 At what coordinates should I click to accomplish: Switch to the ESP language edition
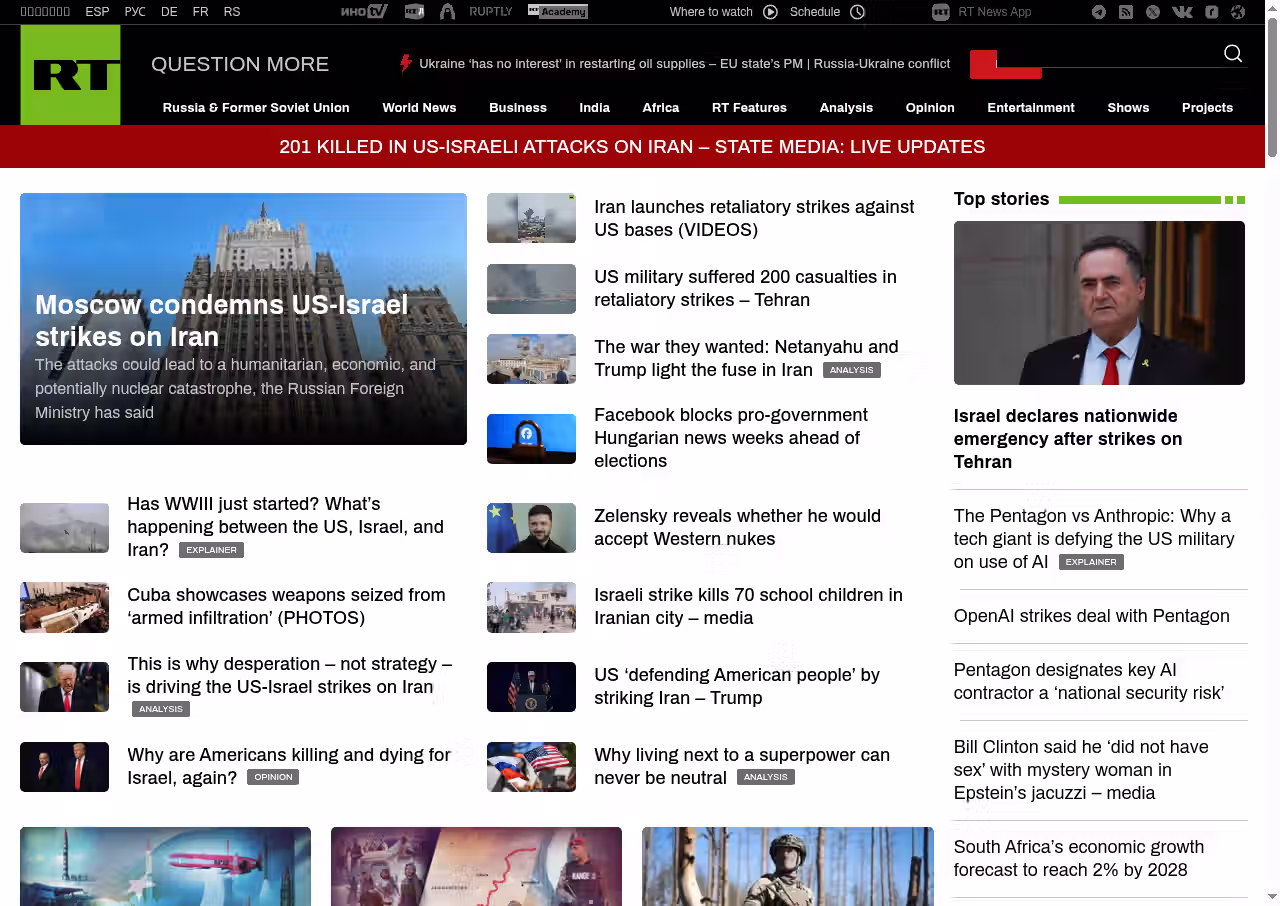97,12
